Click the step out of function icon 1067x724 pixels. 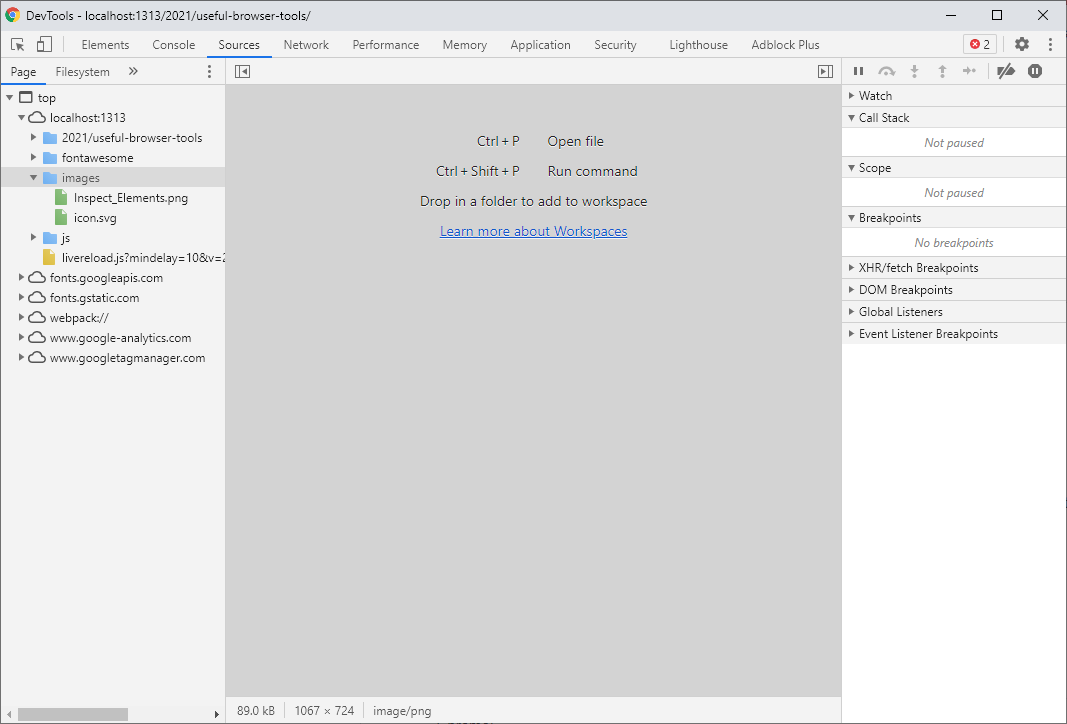(x=942, y=71)
